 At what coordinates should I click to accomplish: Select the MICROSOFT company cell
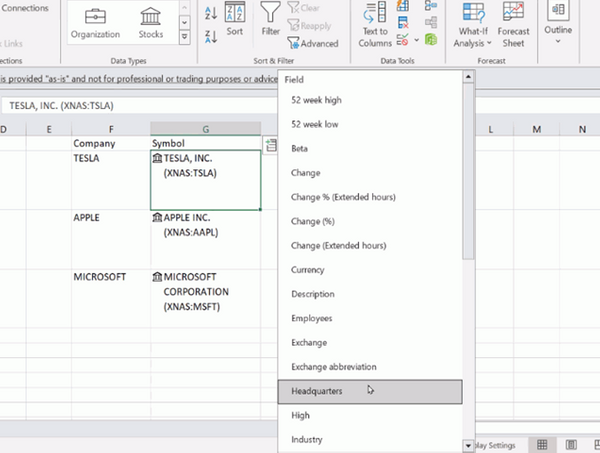click(111, 299)
